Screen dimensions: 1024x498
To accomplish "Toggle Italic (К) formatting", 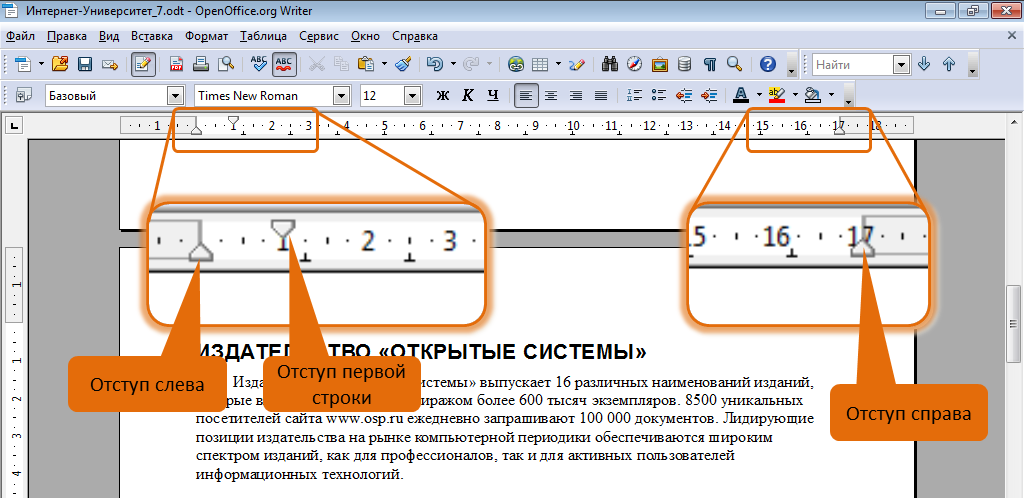I will [468, 96].
